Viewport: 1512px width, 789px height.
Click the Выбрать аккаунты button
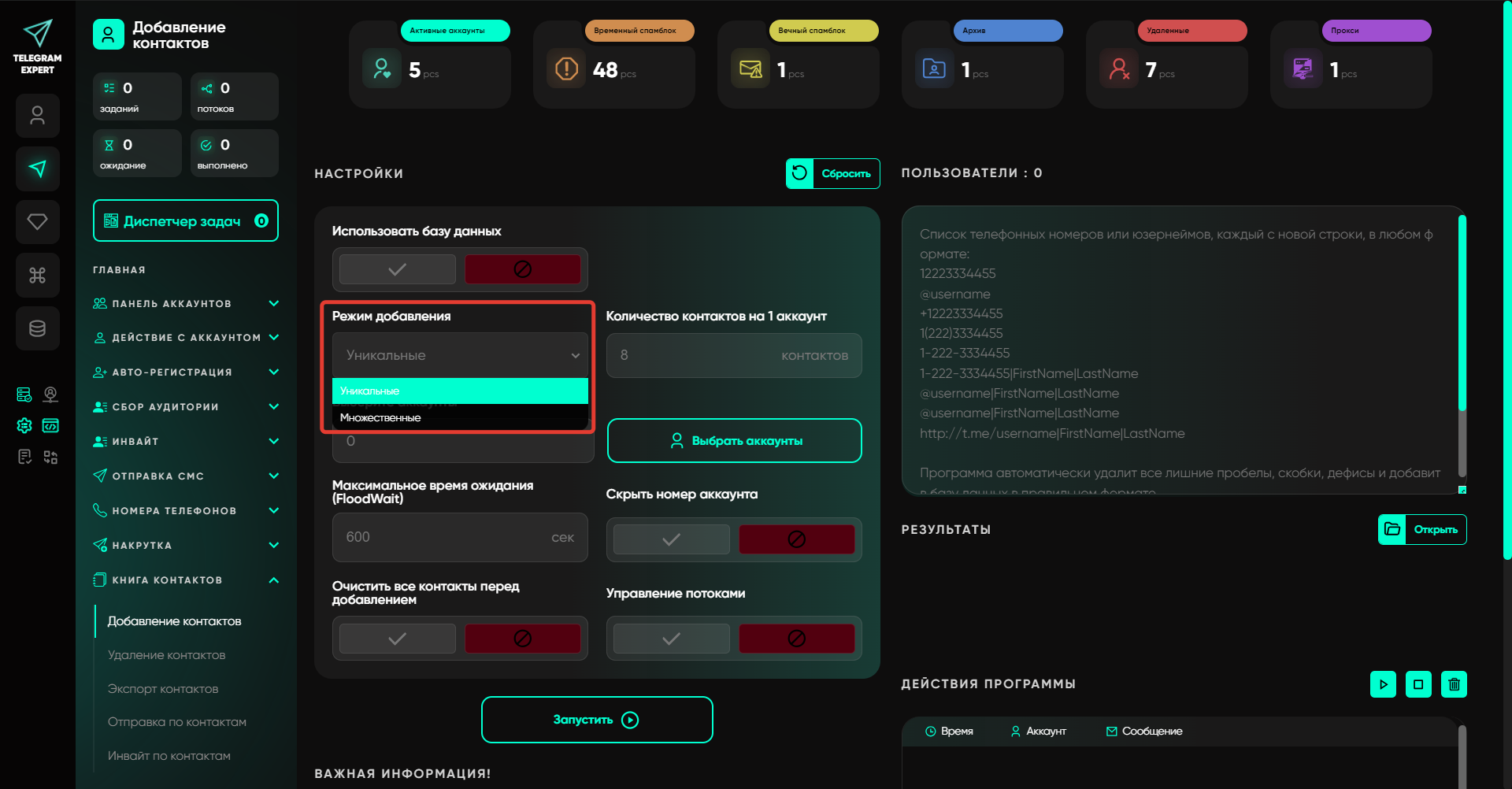tap(734, 441)
